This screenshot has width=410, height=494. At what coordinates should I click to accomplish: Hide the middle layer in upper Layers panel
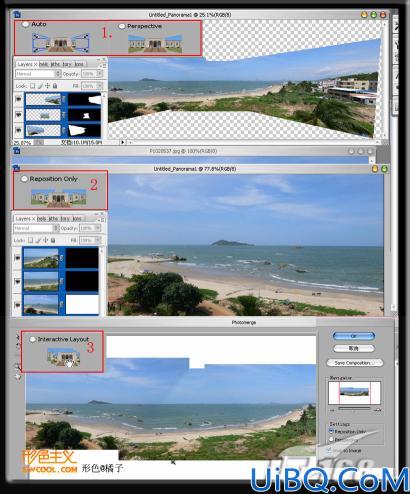coord(18,115)
